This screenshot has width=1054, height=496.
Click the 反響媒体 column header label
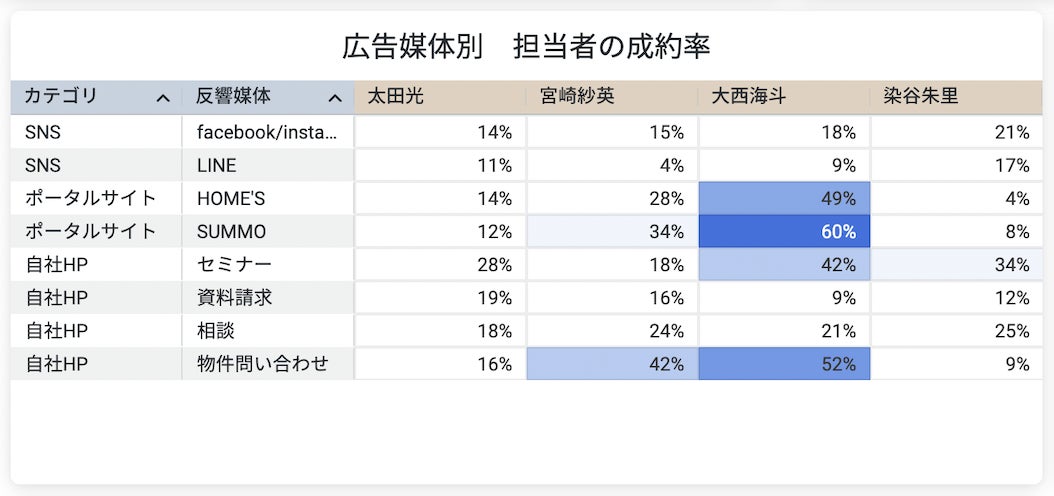(233, 97)
